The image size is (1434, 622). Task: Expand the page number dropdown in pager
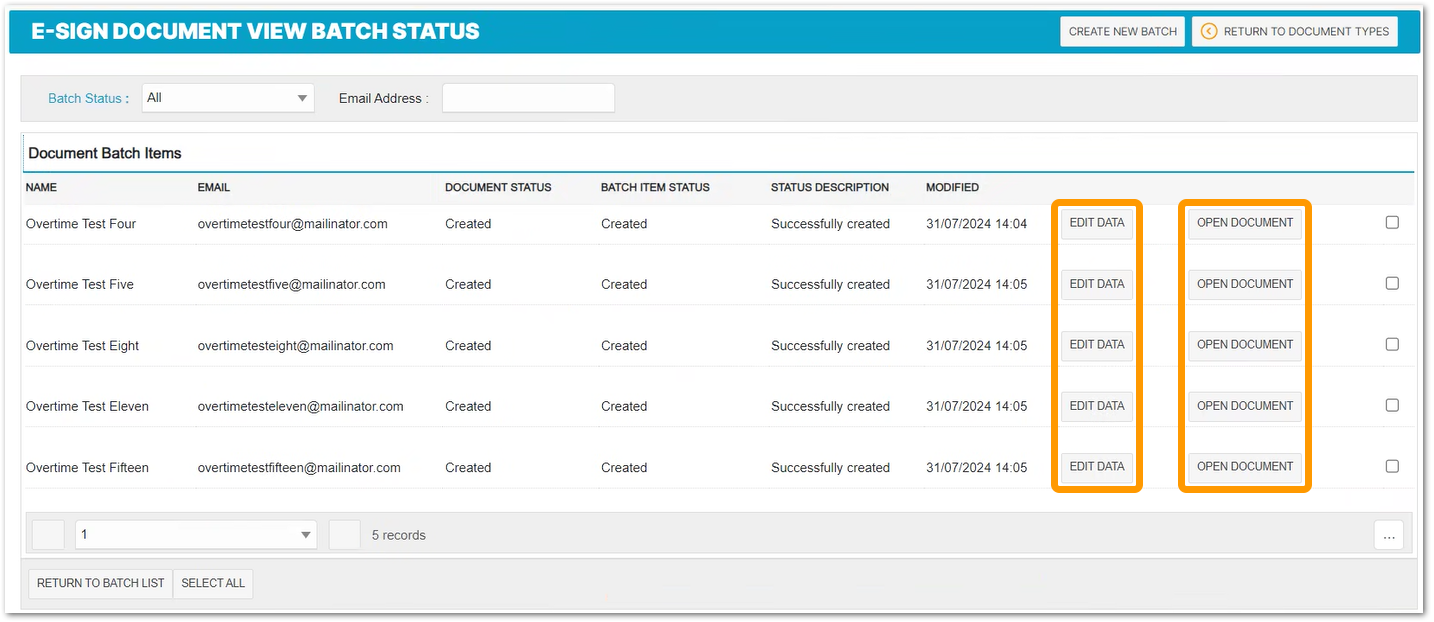(196, 535)
